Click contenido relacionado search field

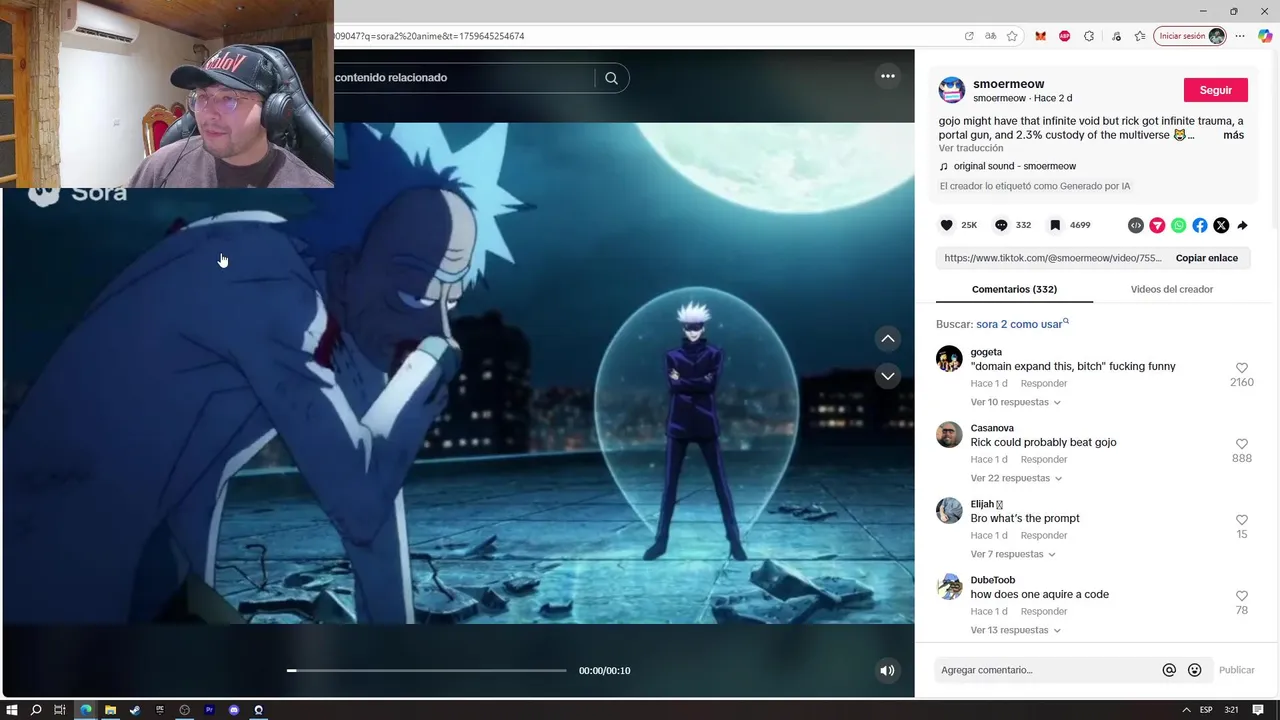[x=464, y=78]
